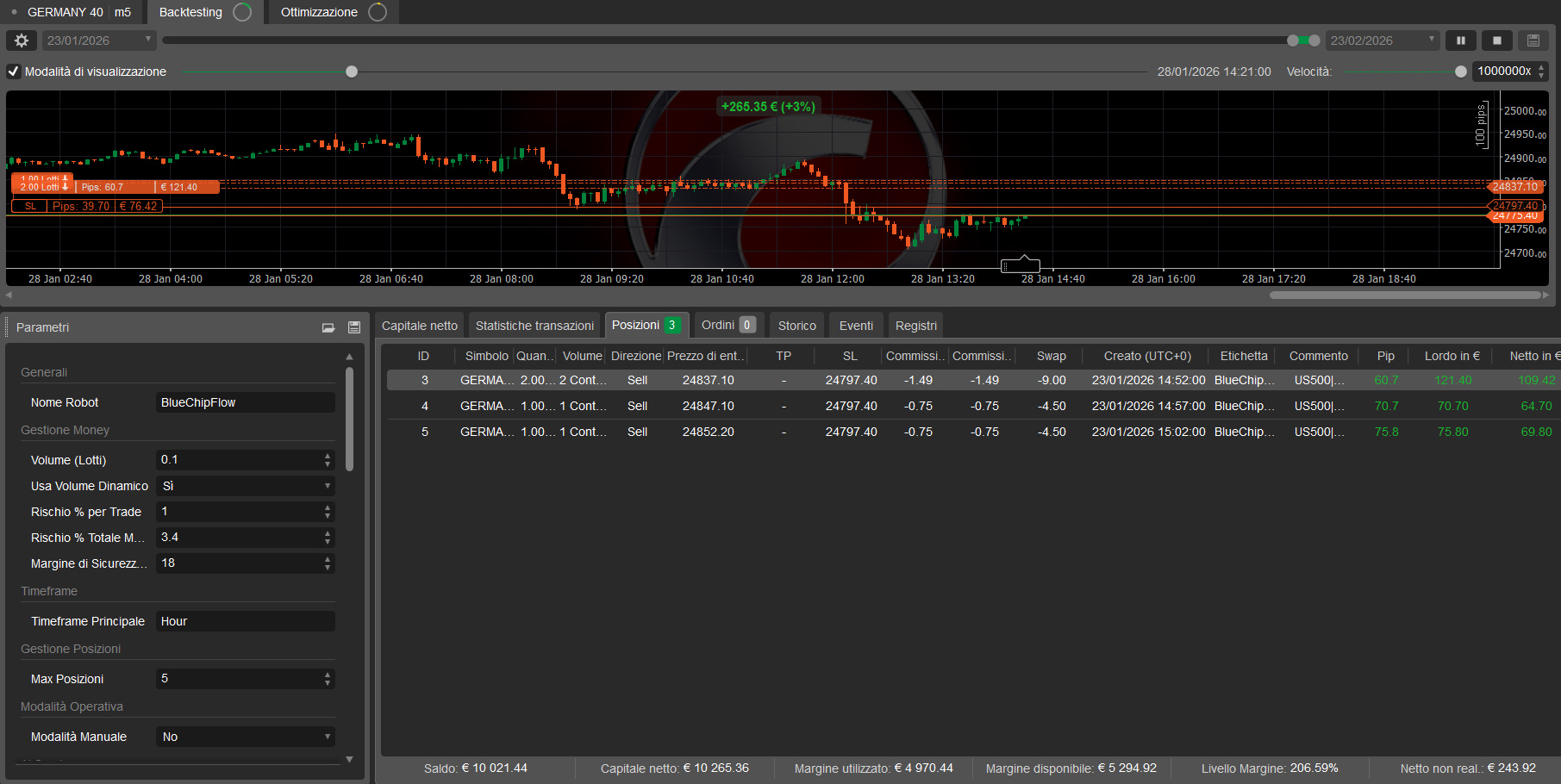
Task: Click the Ottimizzazione progress circle indicator
Action: (x=377, y=12)
